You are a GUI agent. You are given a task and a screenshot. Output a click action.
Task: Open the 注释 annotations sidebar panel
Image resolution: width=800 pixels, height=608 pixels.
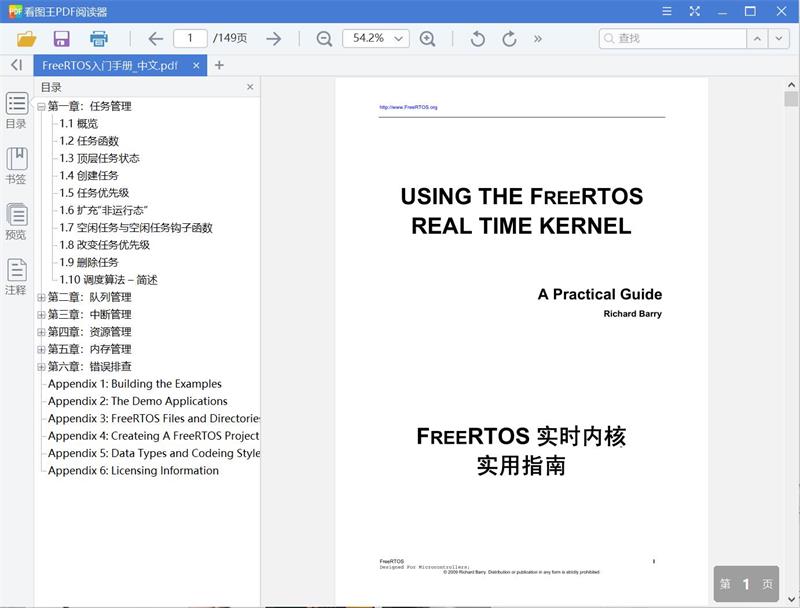click(16, 277)
